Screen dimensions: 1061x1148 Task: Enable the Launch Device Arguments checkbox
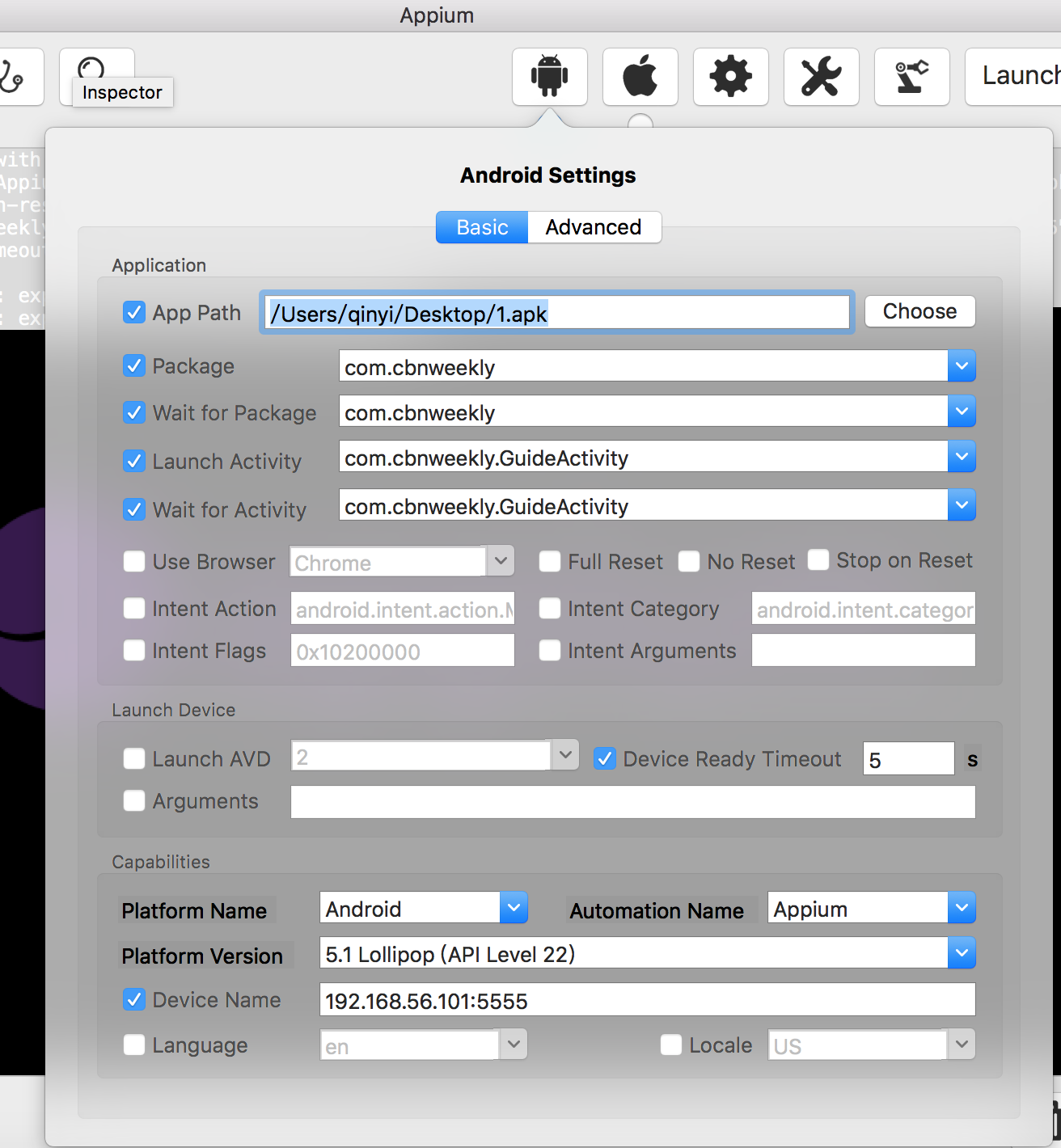[x=134, y=800]
